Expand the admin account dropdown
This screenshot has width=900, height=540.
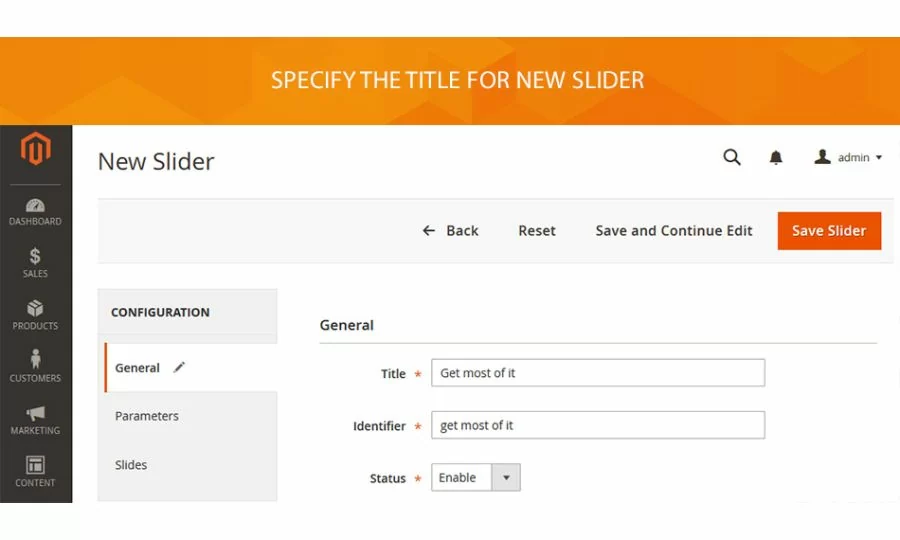coord(849,158)
